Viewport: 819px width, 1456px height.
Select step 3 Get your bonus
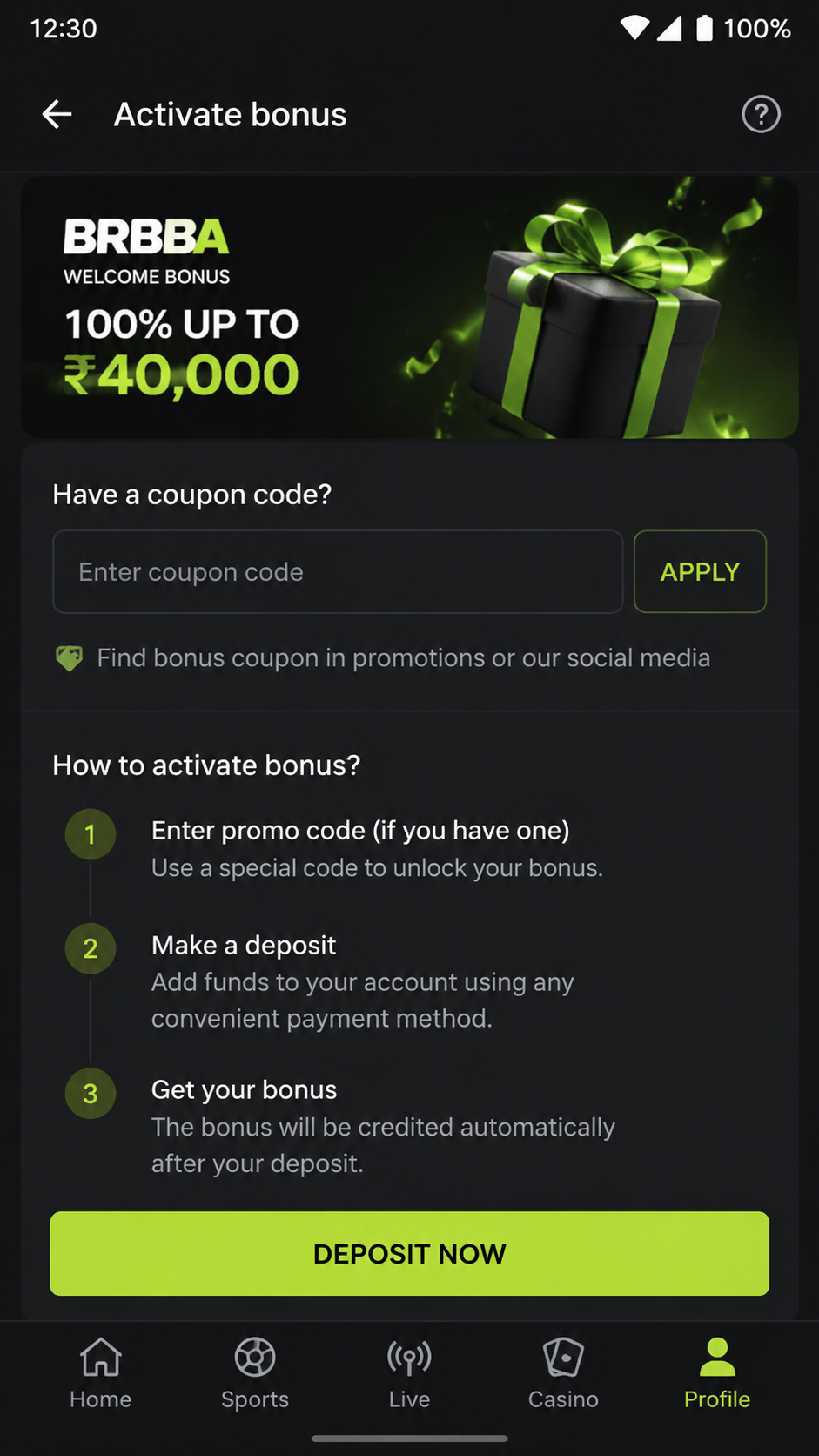coord(244,1089)
